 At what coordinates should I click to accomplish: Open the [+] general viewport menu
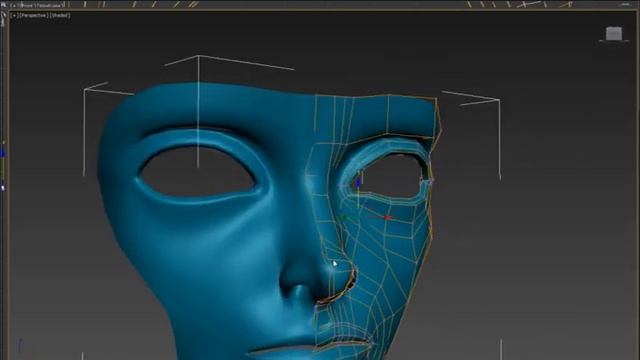tap(13, 15)
